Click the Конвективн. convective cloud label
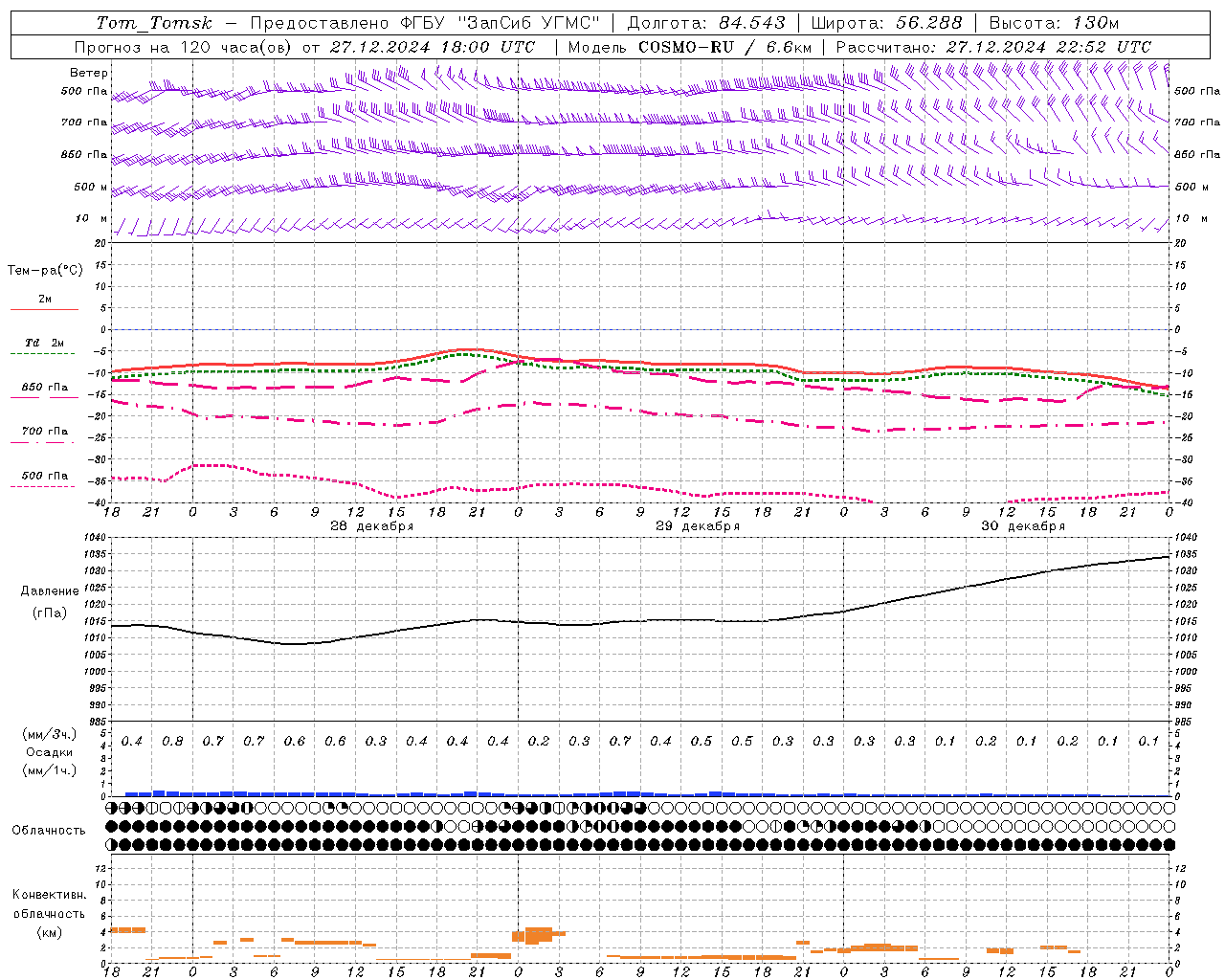 coord(49,895)
